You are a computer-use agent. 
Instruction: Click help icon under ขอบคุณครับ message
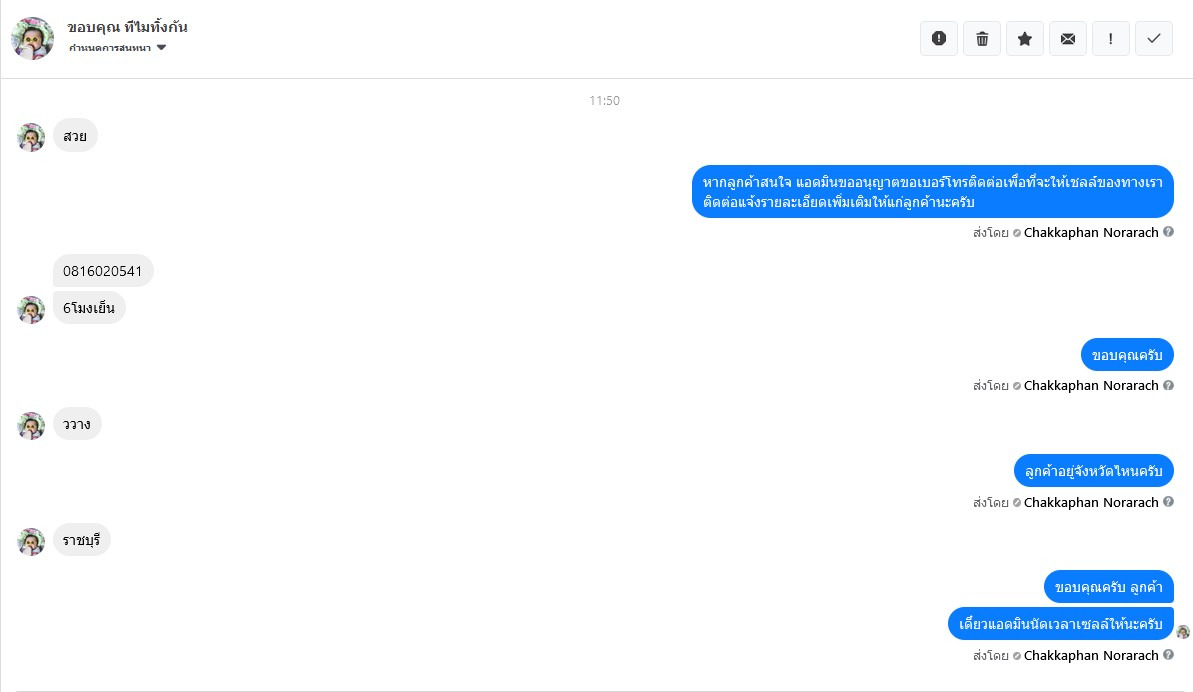(1168, 386)
